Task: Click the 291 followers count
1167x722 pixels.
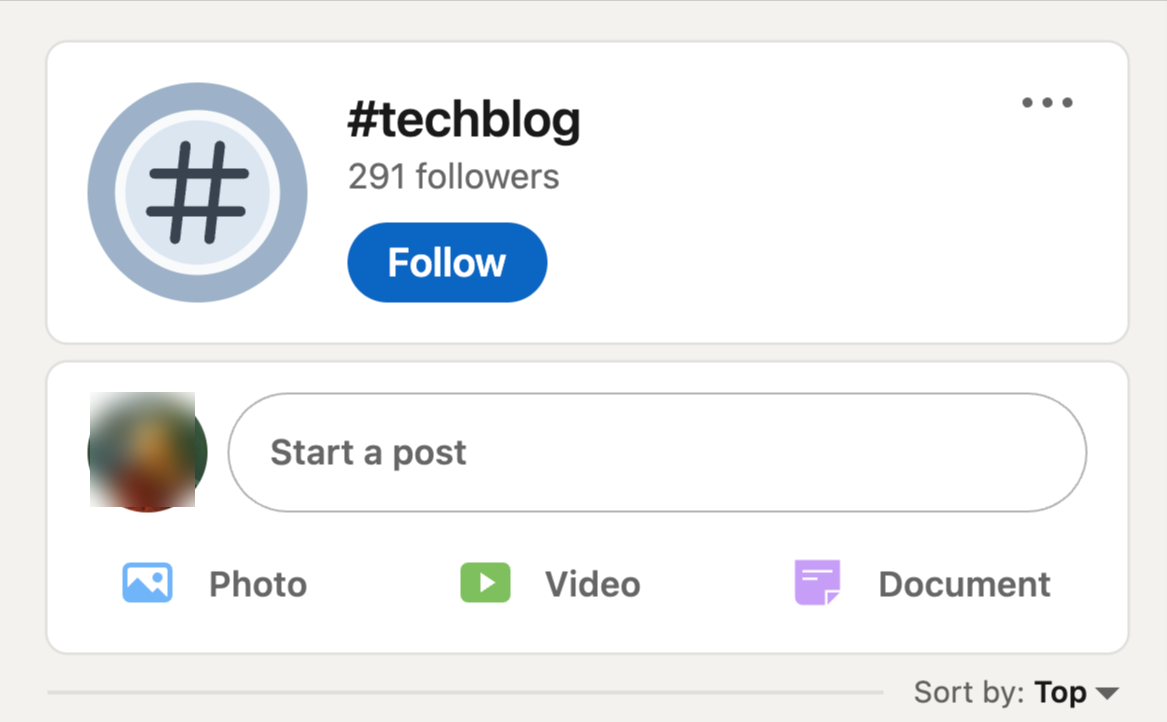Action: click(453, 177)
